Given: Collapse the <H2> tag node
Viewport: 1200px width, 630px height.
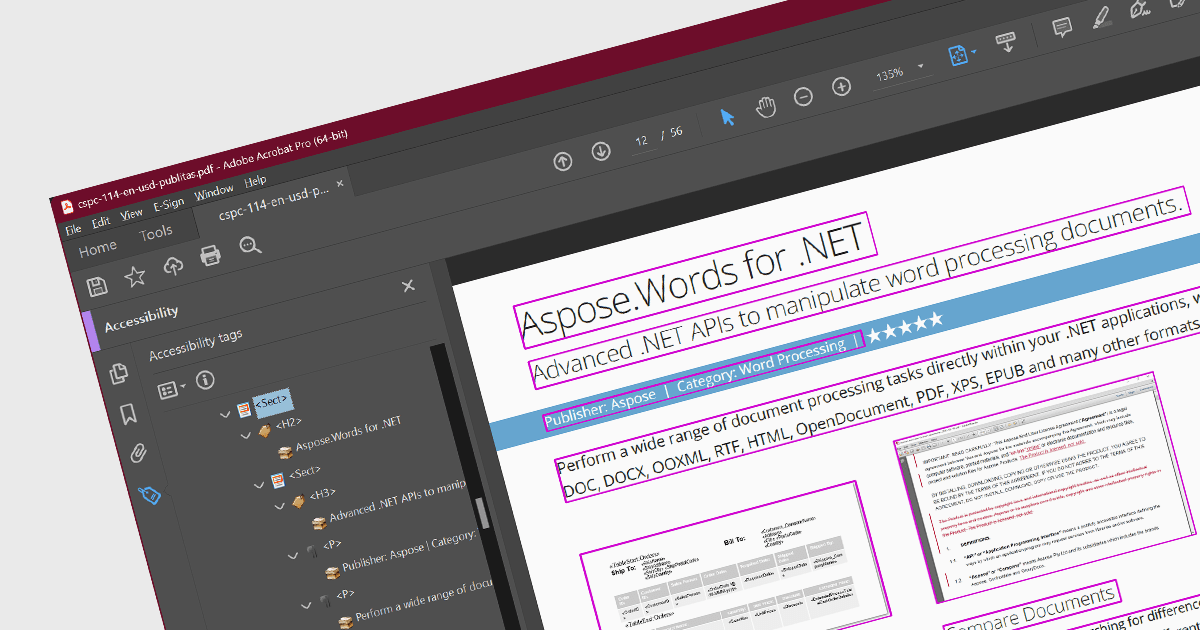Looking at the screenshot, I should pyautogui.click(x=246, y=435).
